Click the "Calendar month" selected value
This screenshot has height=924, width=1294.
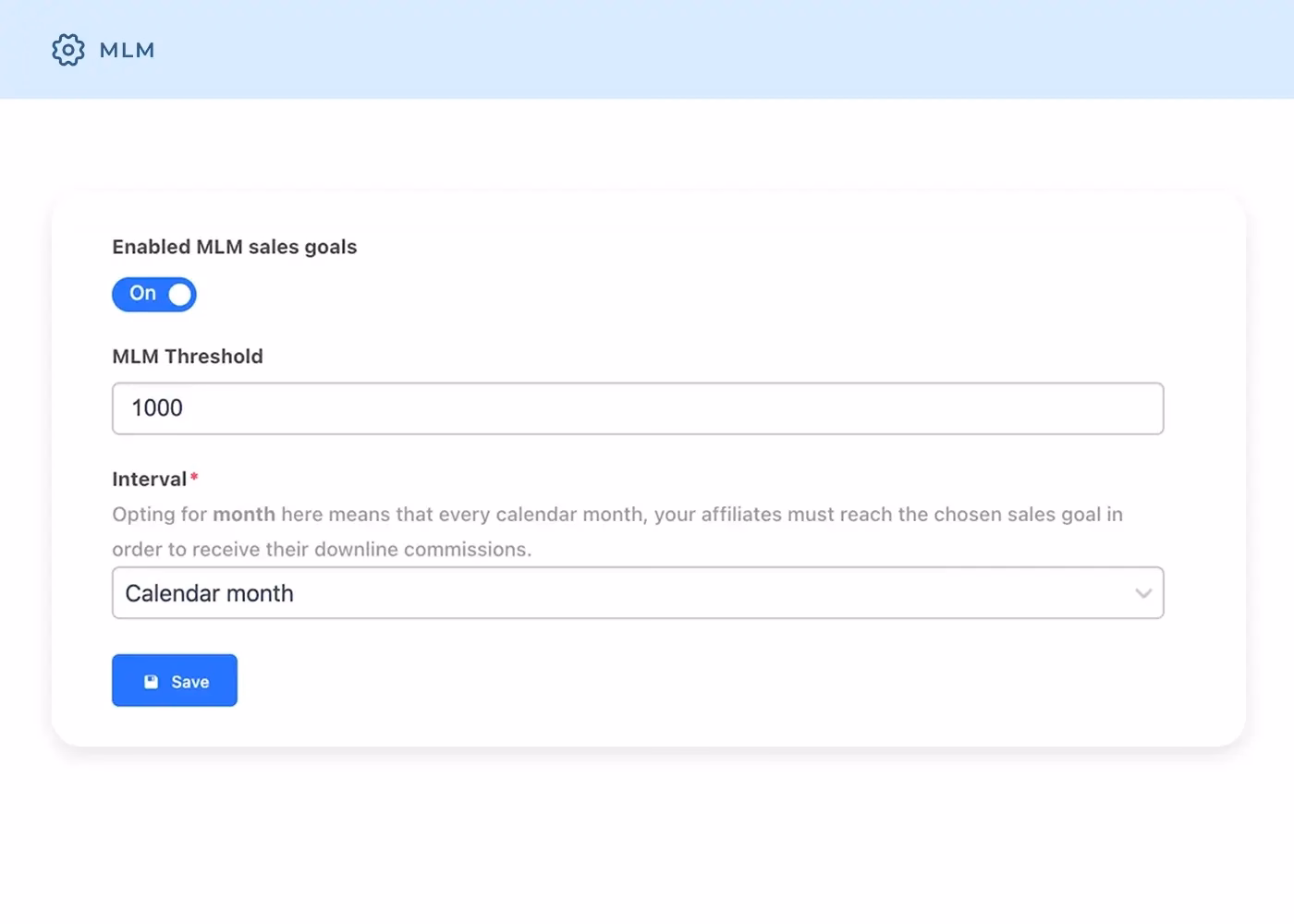click(210, 593)
